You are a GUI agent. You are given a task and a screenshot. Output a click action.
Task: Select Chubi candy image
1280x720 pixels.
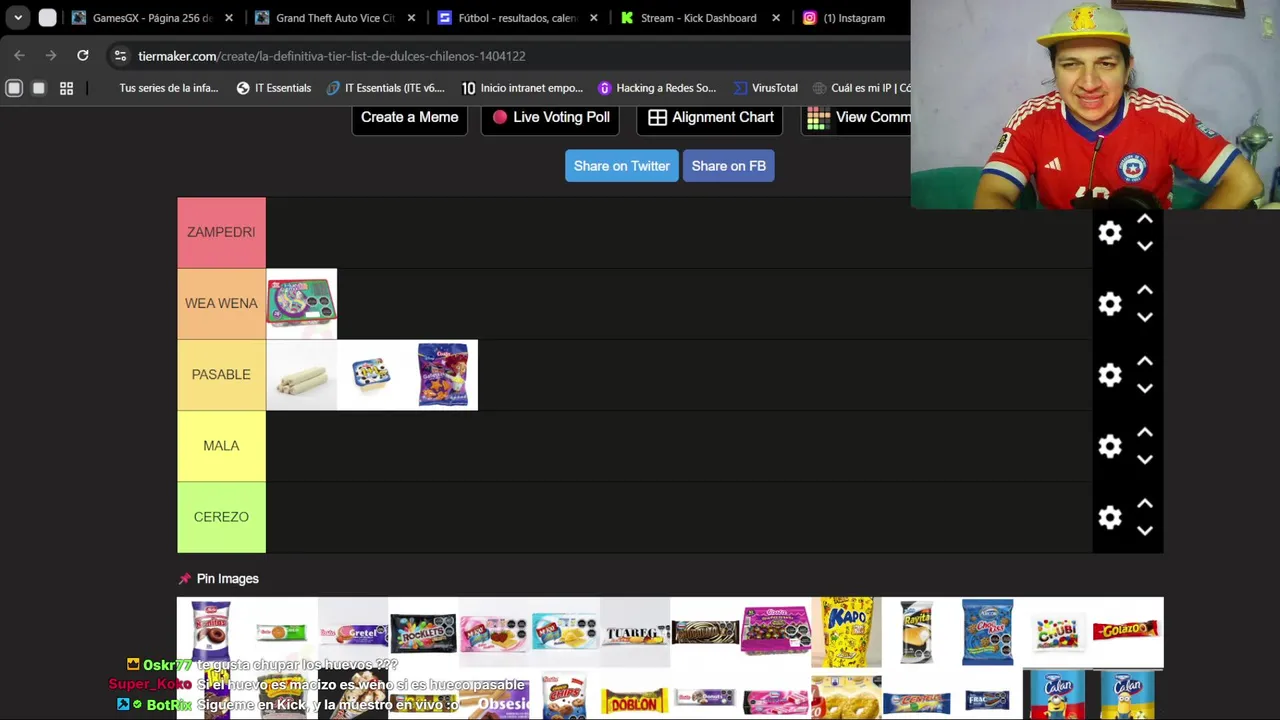pyautogui.click(x=1057, y=633)
